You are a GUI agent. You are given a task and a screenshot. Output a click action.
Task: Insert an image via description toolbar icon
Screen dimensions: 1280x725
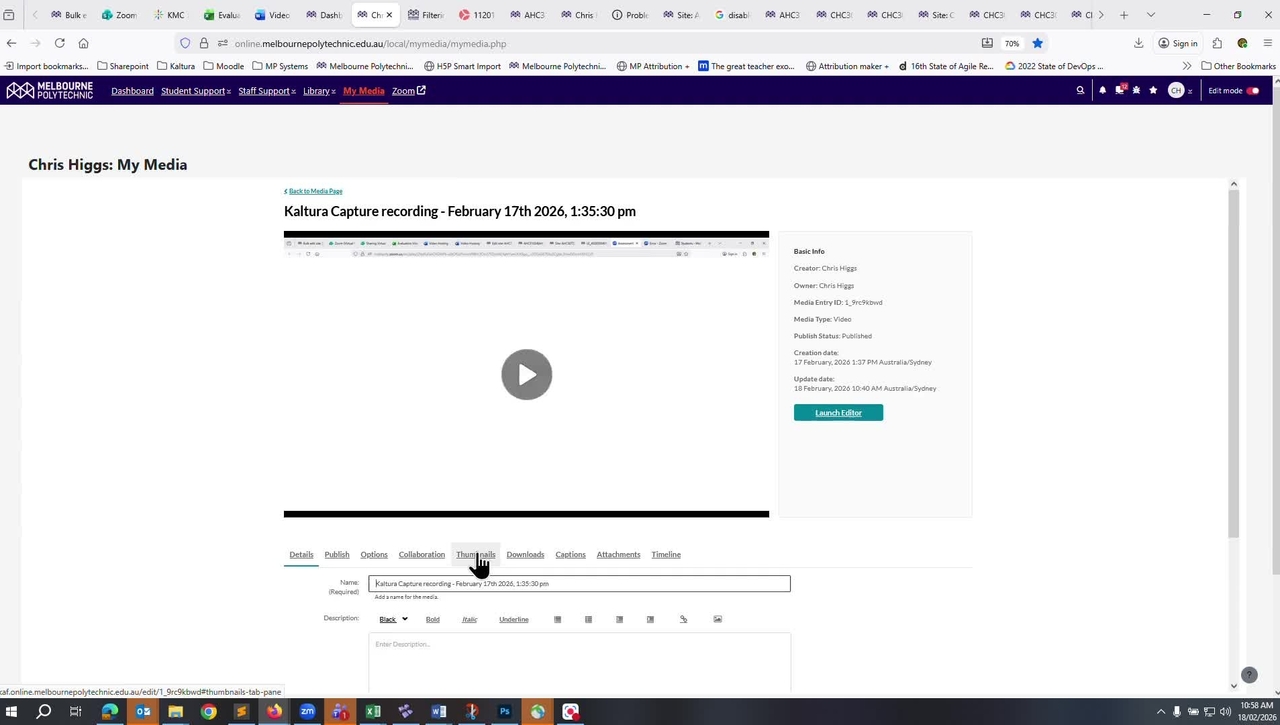(717, 619)
